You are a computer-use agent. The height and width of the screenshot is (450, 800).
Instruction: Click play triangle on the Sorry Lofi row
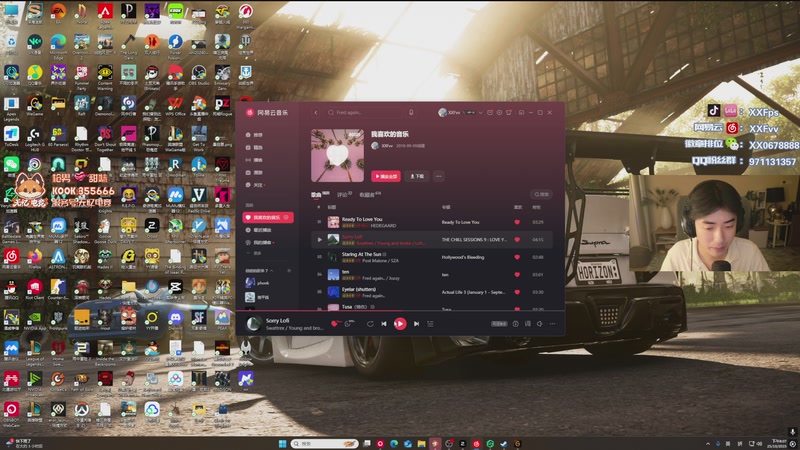[319, 240]
